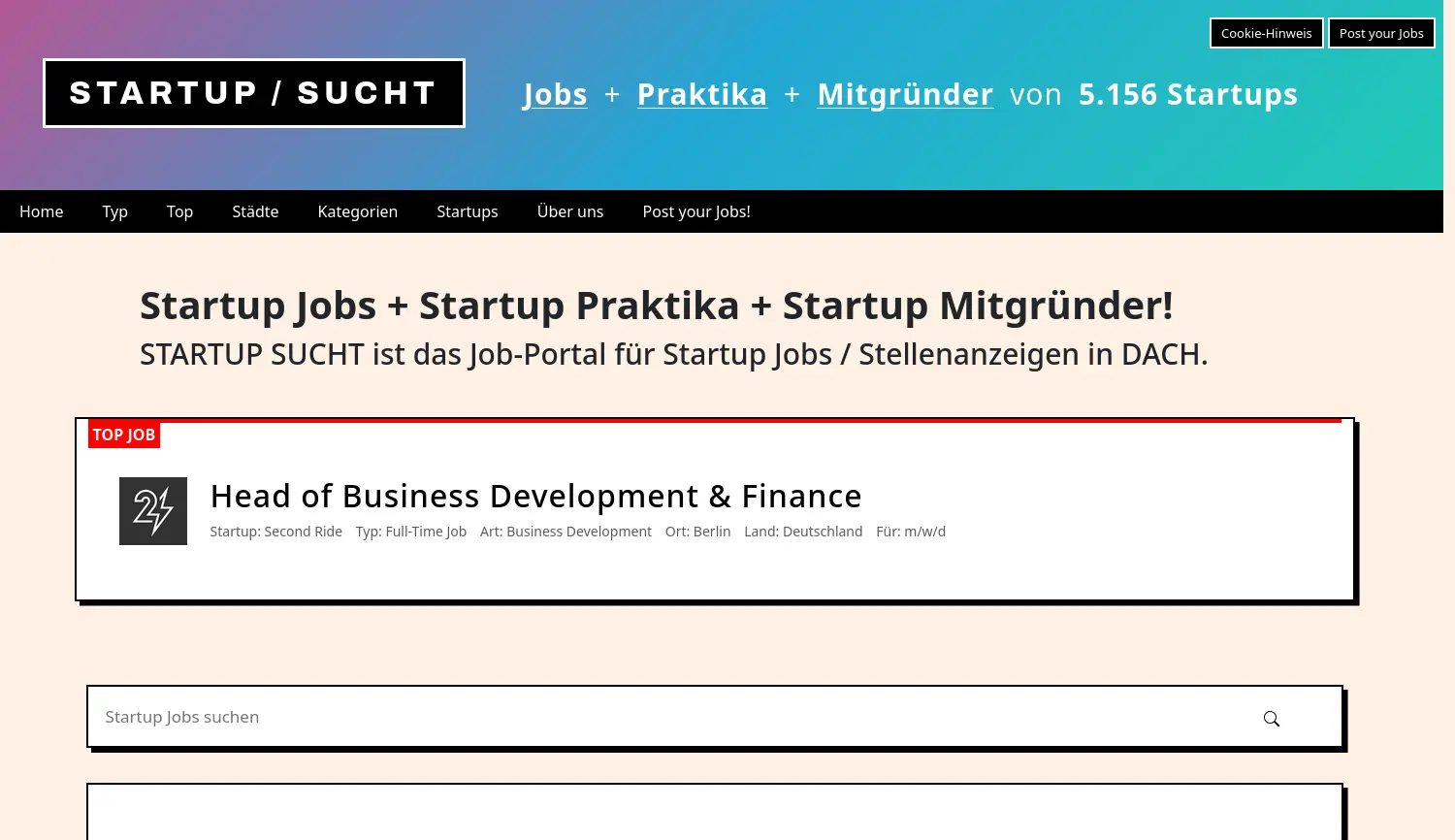Click the Cookie-Hinweis button
The image size is (1455, 840).
click(1266, 32)
